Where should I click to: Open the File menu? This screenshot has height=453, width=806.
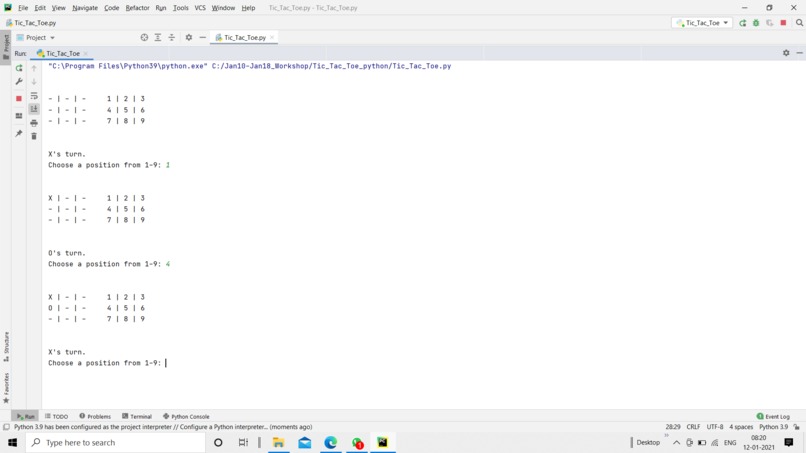pos(23,8)
